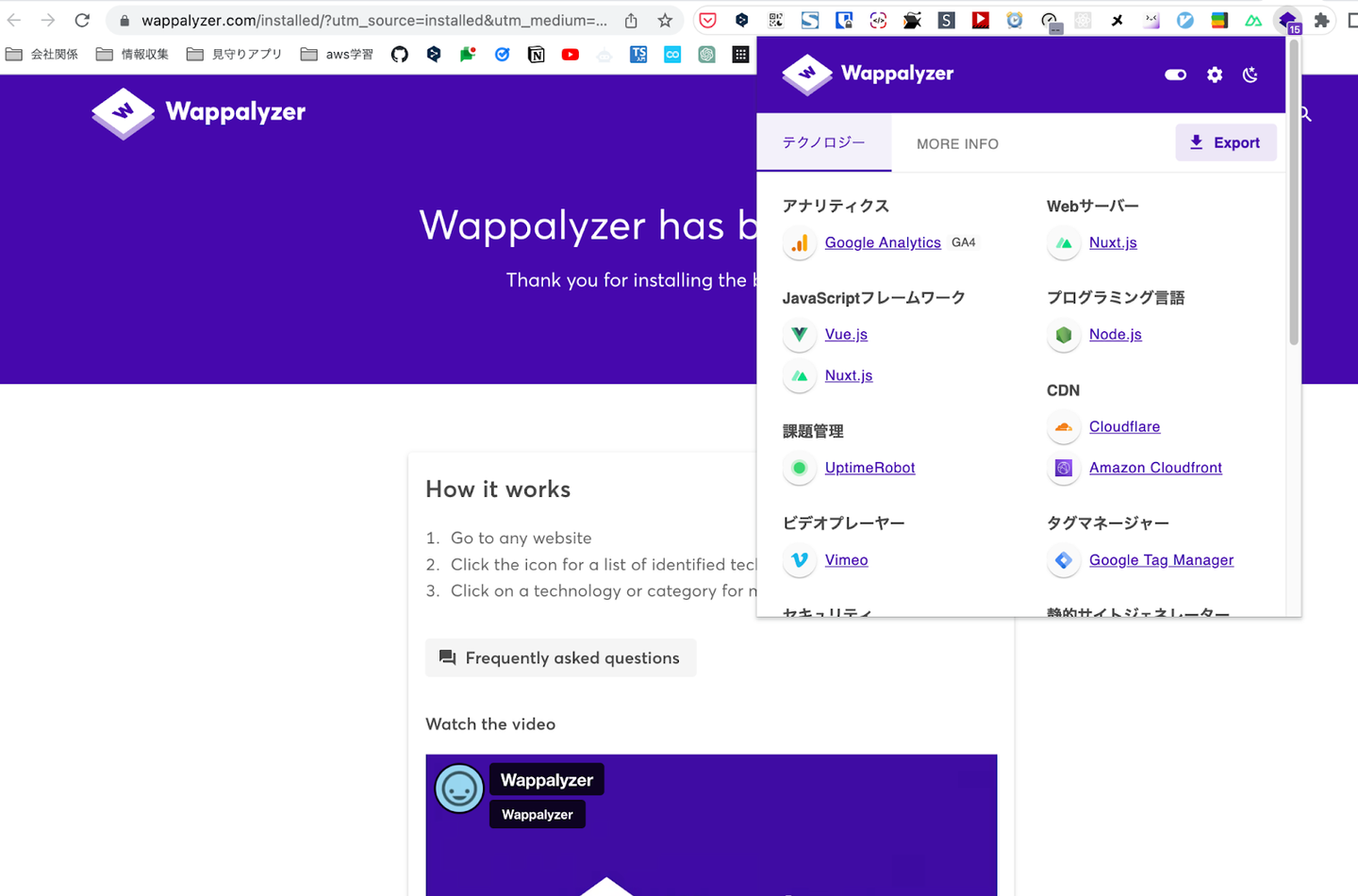
Task: Open the ChatGPT bookmark icon
Action: 706,55
